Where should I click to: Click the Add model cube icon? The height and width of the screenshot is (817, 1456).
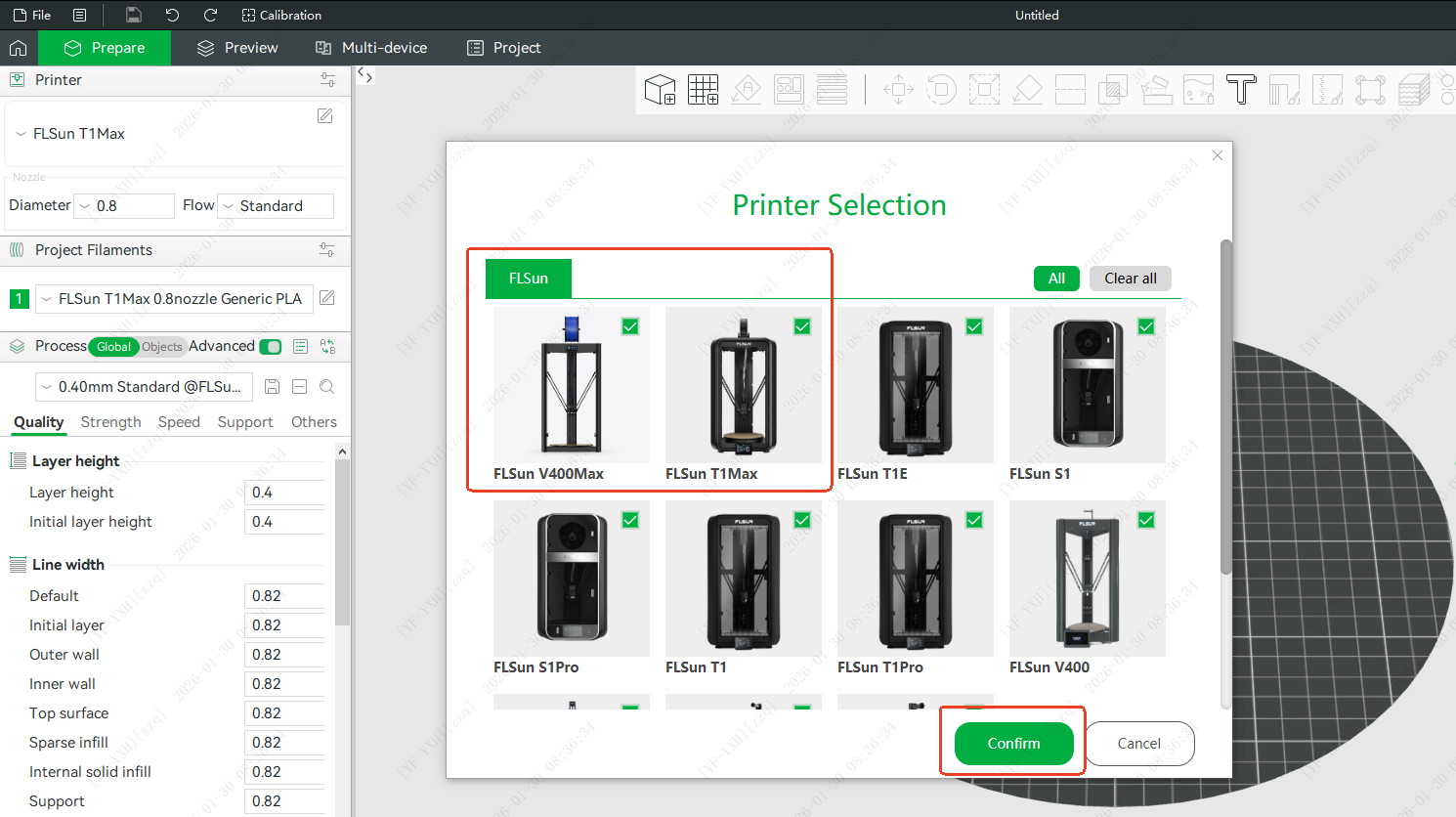point(661,90)
